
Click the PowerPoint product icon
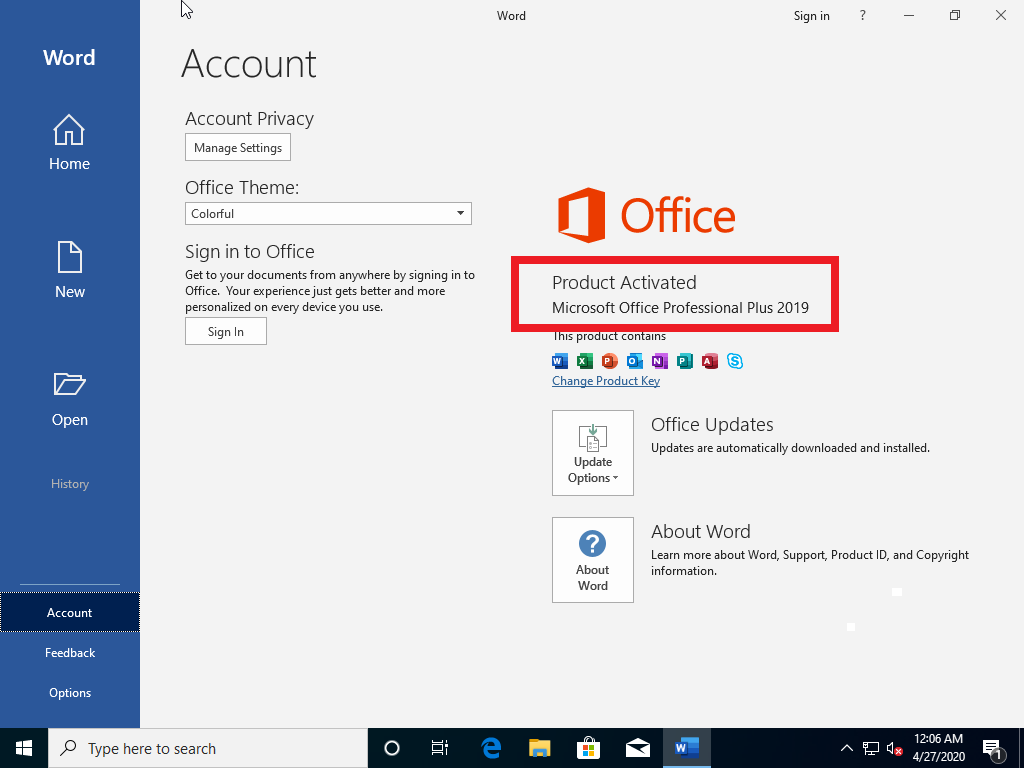609,361
